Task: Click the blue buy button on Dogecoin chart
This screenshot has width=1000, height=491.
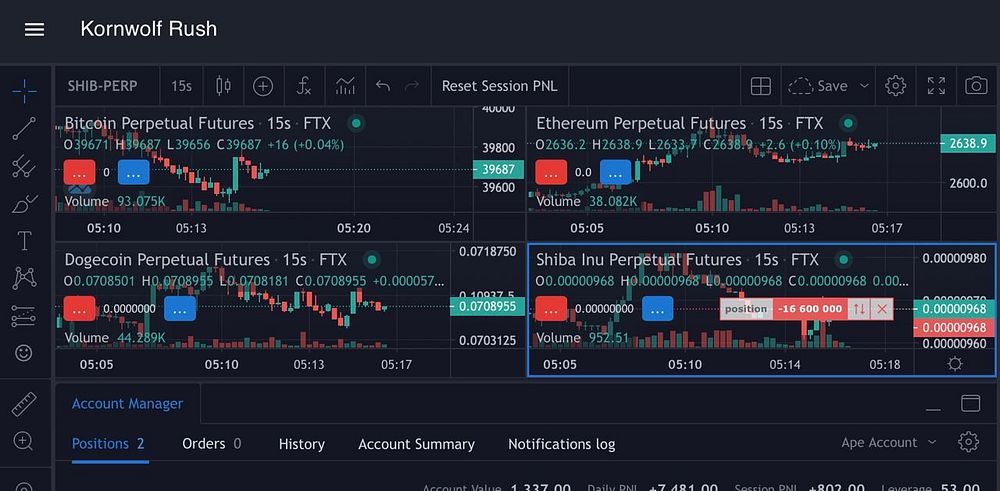Action: (180, 309)
